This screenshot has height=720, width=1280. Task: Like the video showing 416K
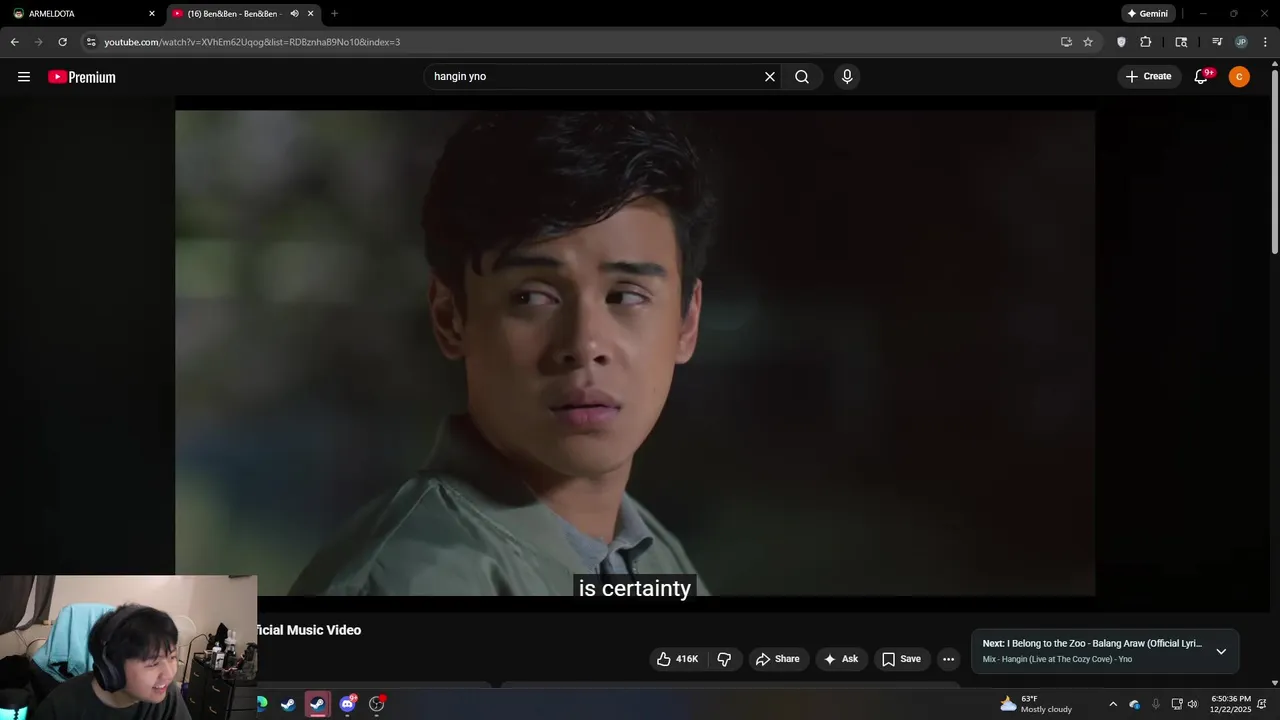[x=677, y=659]
